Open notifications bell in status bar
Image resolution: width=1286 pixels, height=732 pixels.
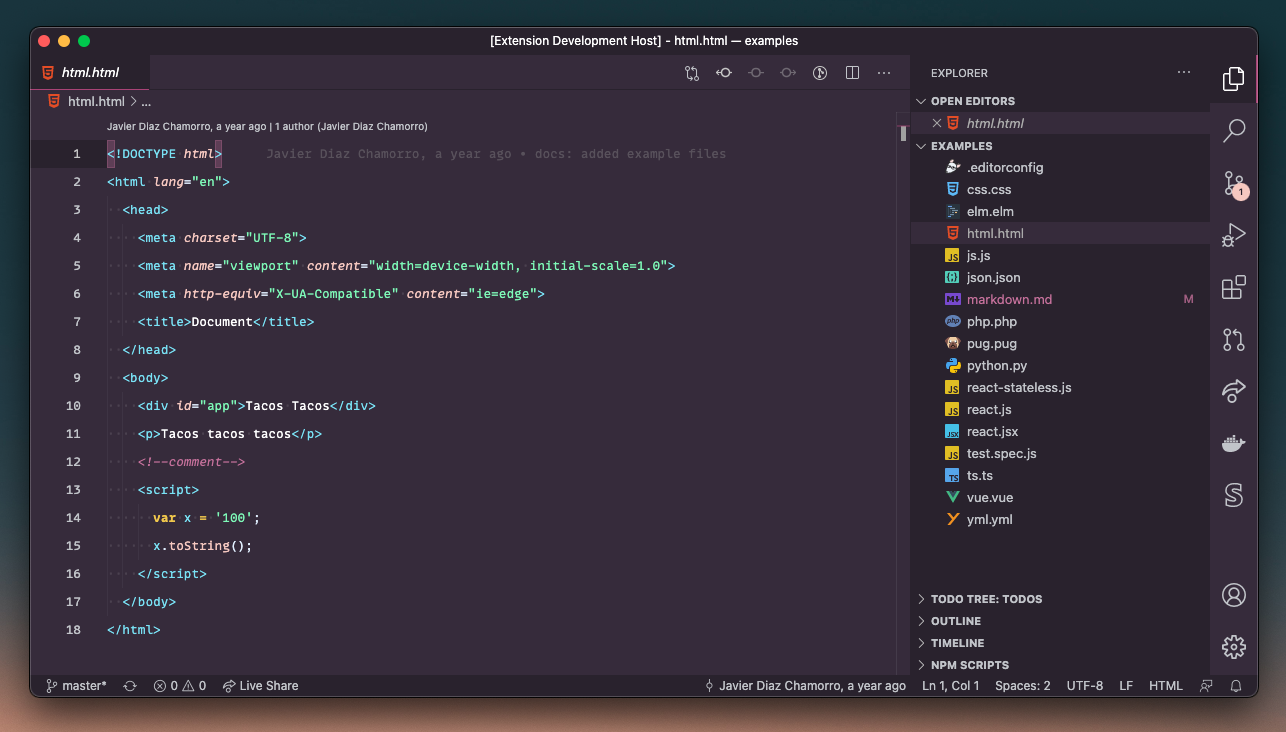tap(1236, 686)
